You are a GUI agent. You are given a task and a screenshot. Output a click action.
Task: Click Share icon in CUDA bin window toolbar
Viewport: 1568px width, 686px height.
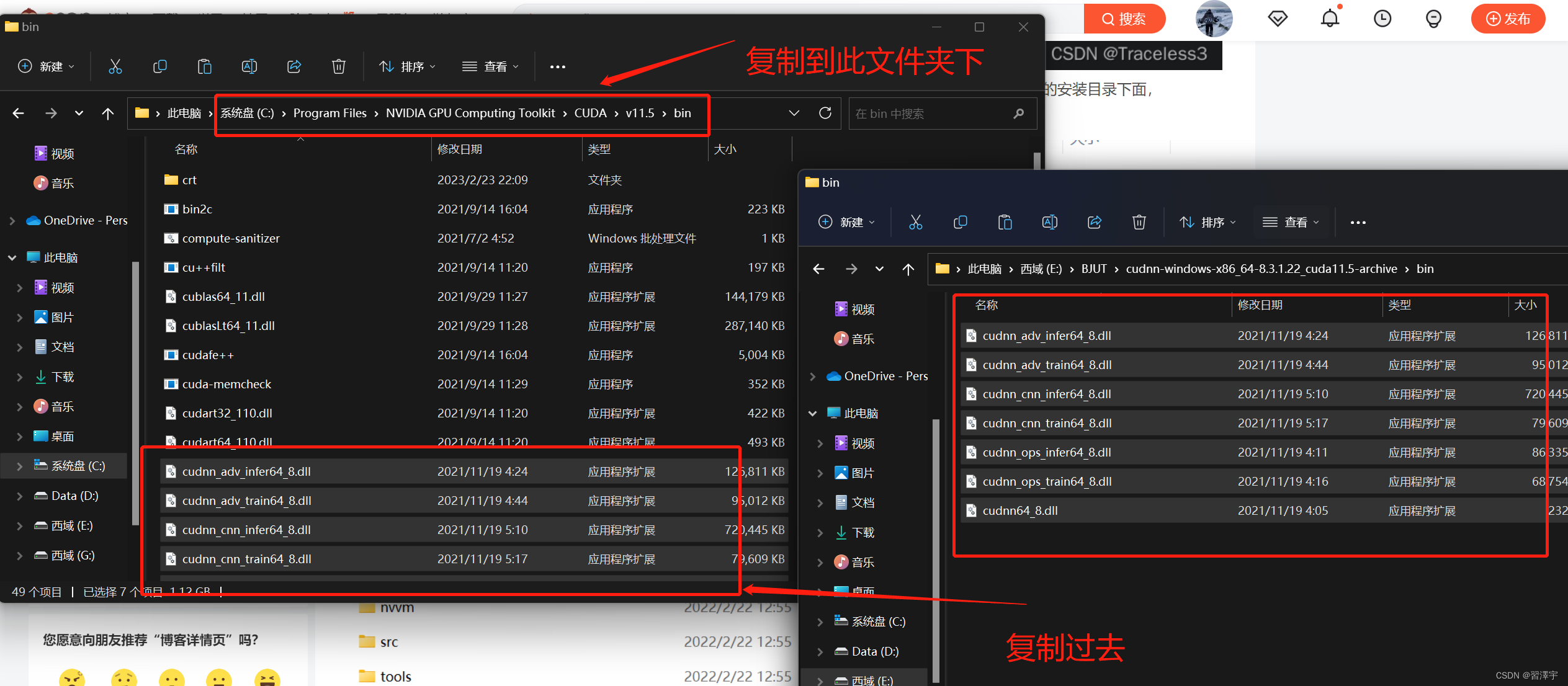(x=294, y=66)
